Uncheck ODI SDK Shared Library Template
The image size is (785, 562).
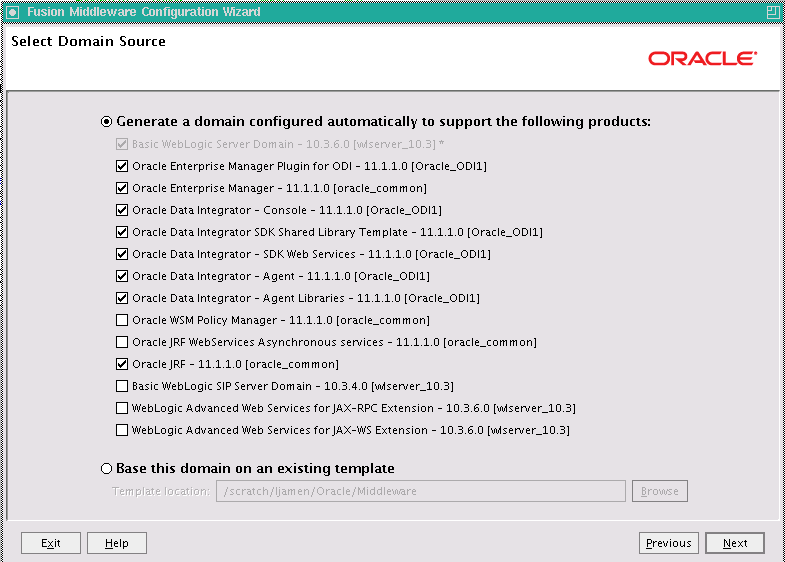click(x=122, y=232)
